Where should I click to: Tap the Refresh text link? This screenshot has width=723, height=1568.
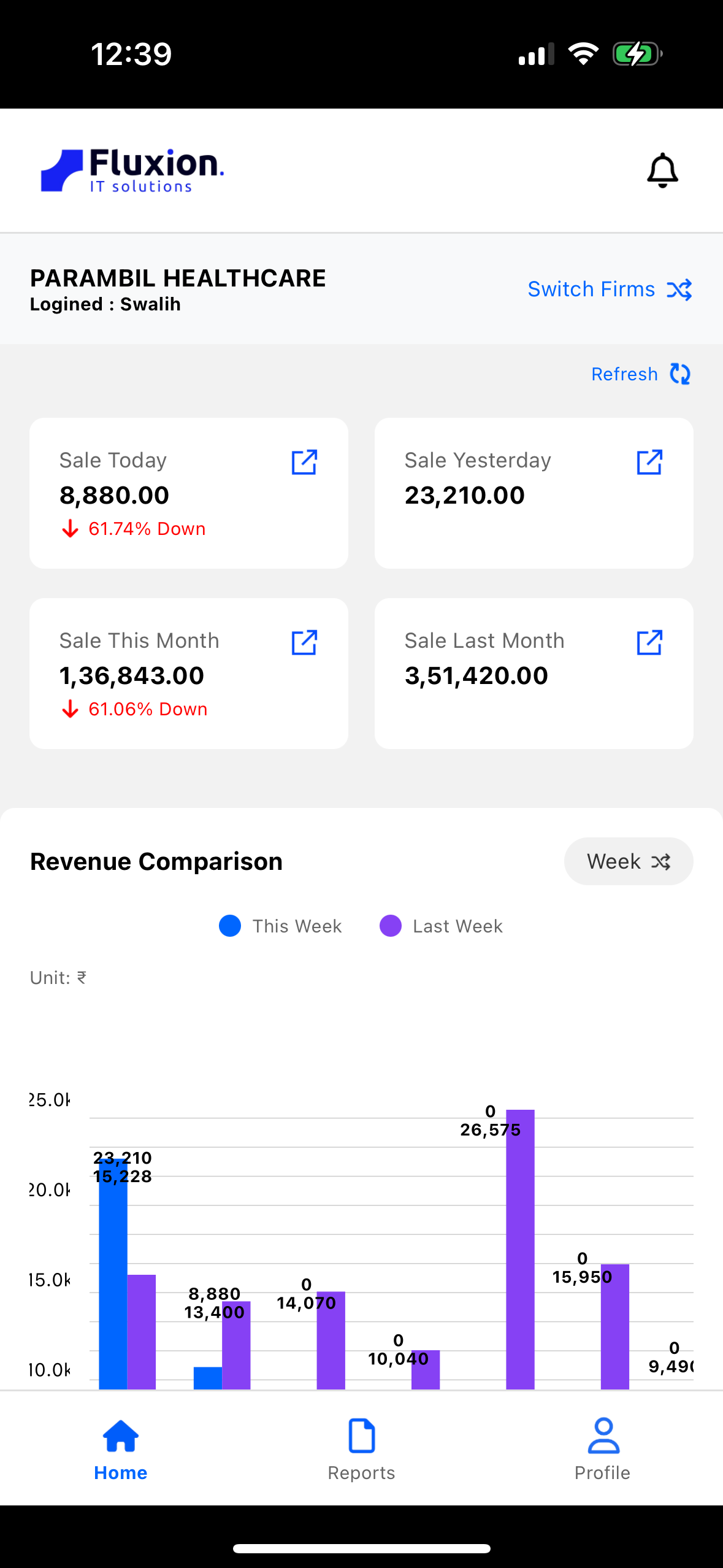pyautogui.click(x=624, y=374)
